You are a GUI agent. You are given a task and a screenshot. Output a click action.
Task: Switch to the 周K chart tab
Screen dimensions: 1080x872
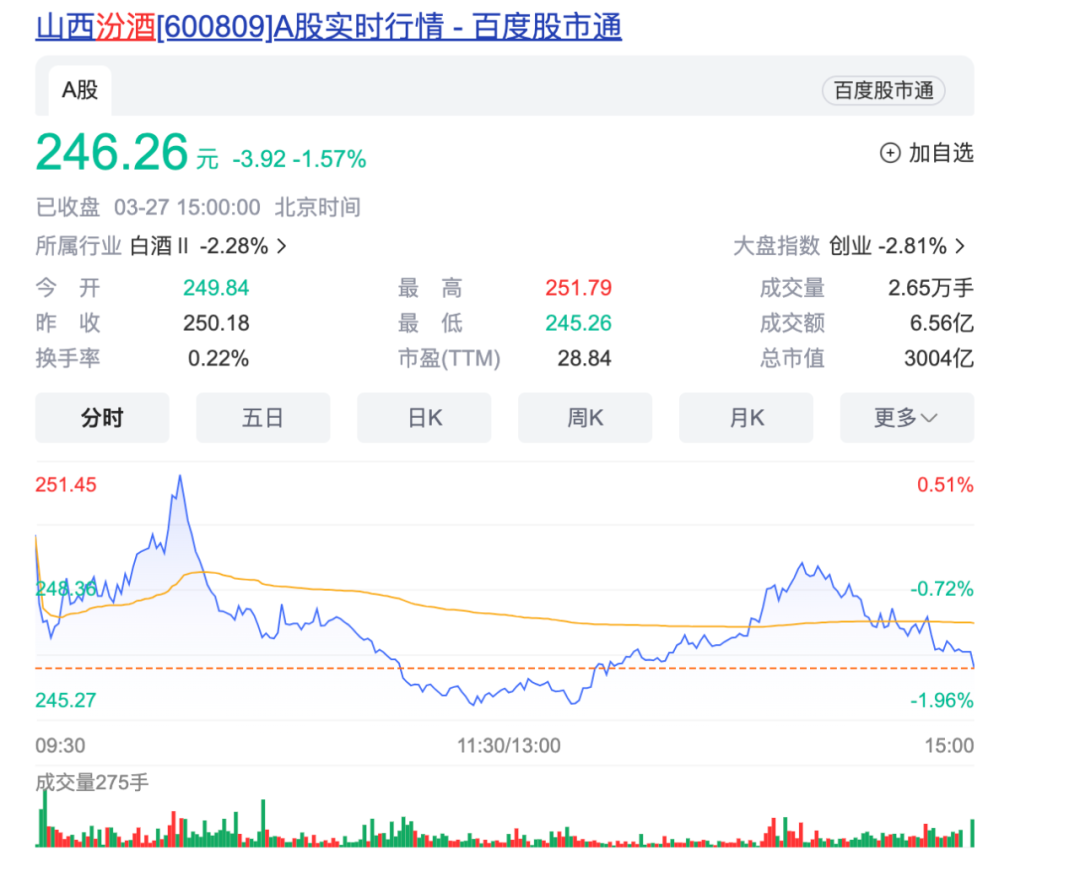585,418
